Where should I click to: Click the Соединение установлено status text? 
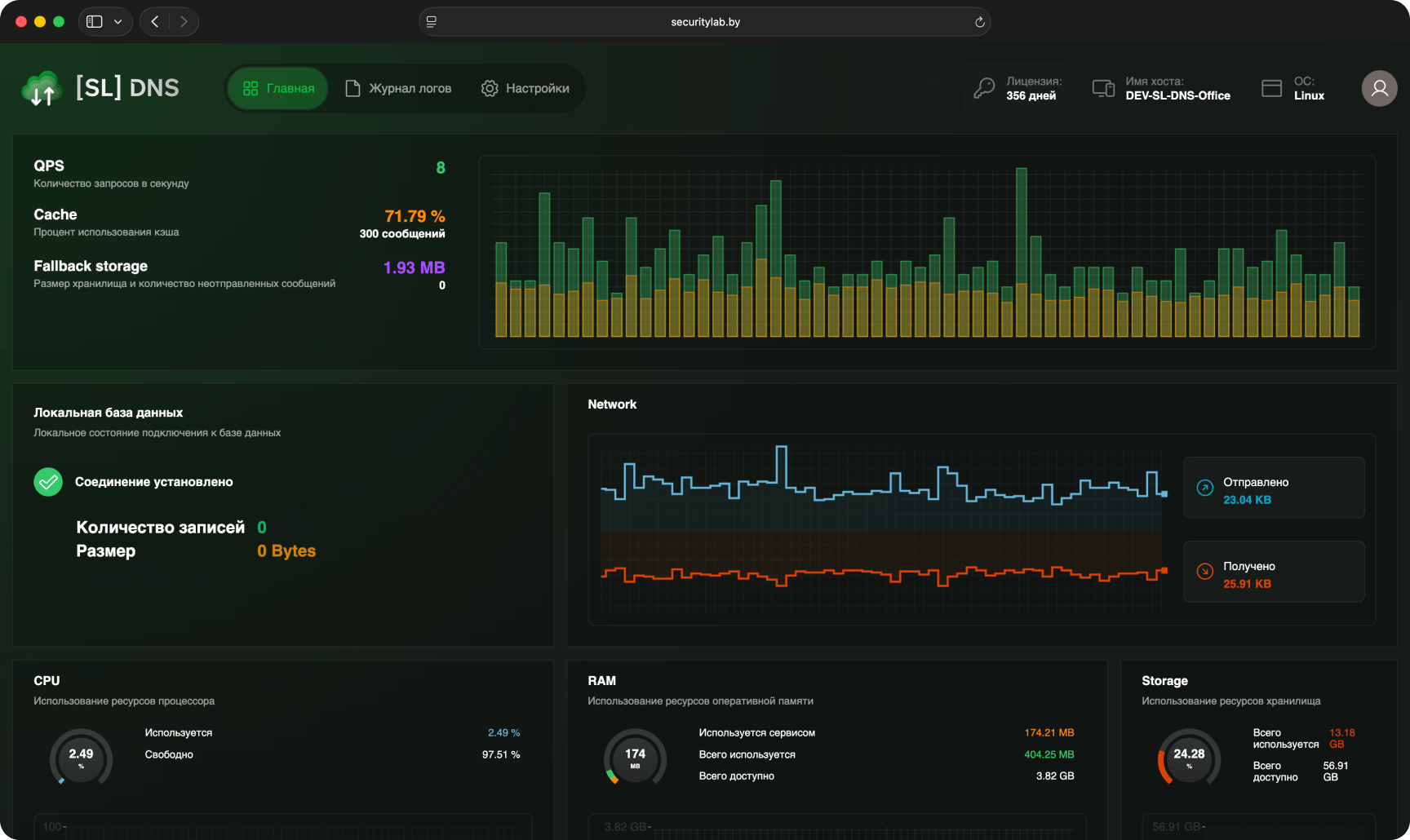[x=154, y=482]
